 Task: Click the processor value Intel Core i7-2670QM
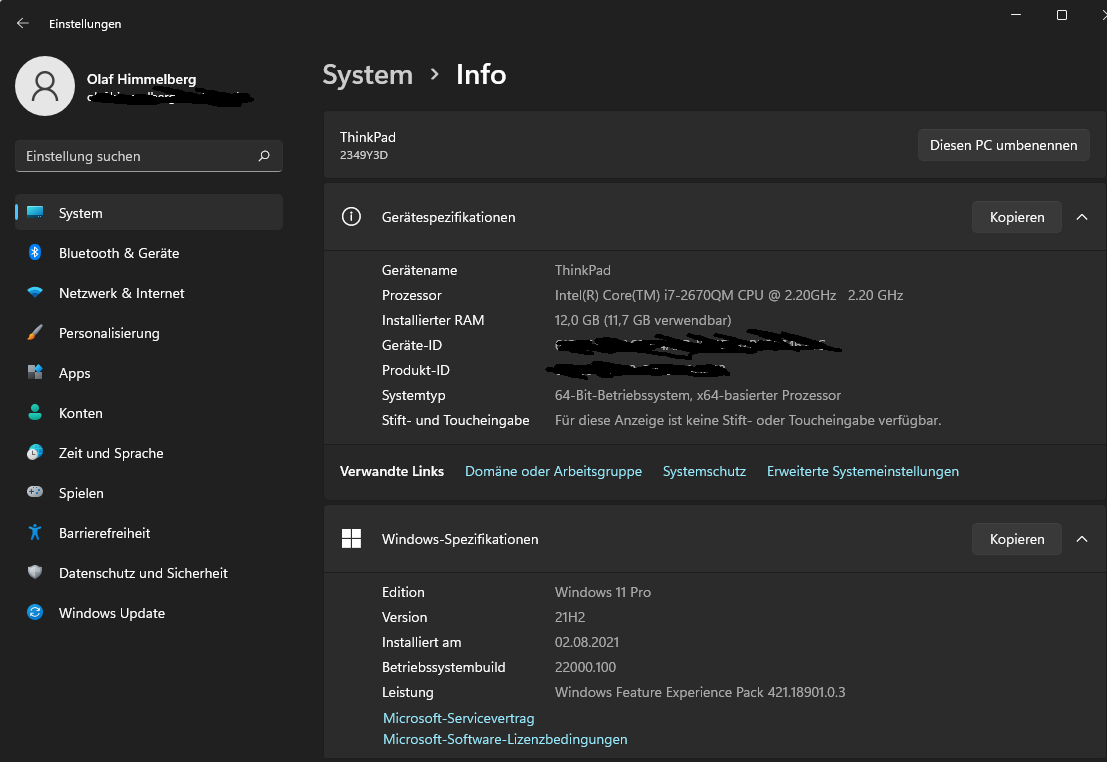click(x=729, y=295)
